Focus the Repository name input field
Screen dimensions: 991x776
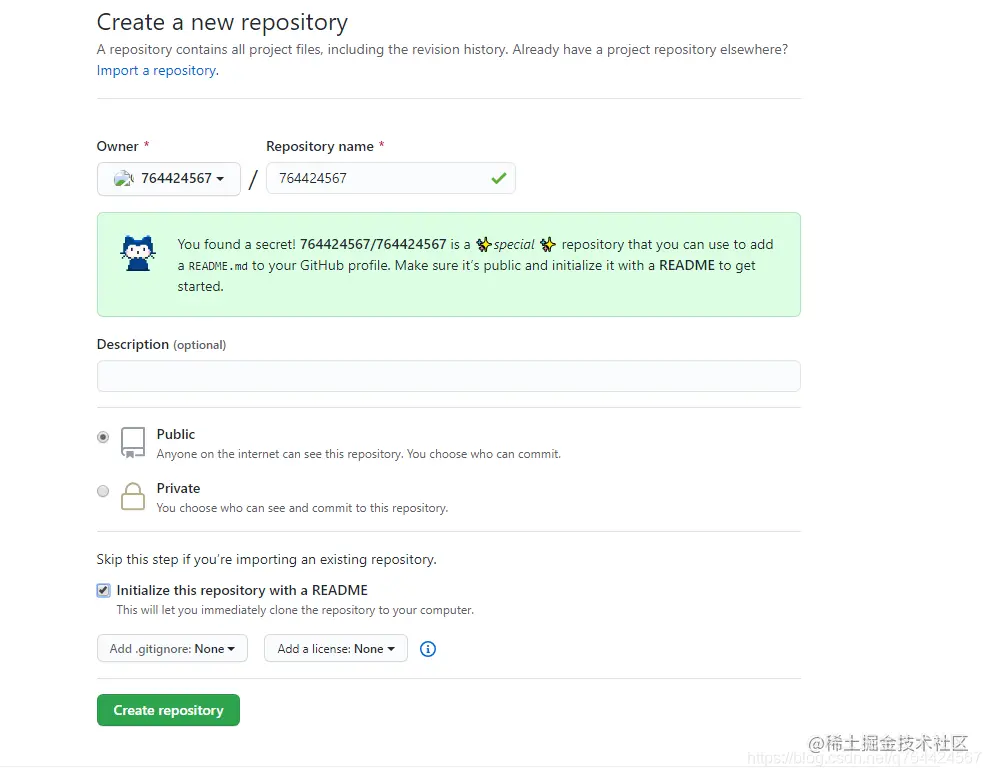point(391,178)
